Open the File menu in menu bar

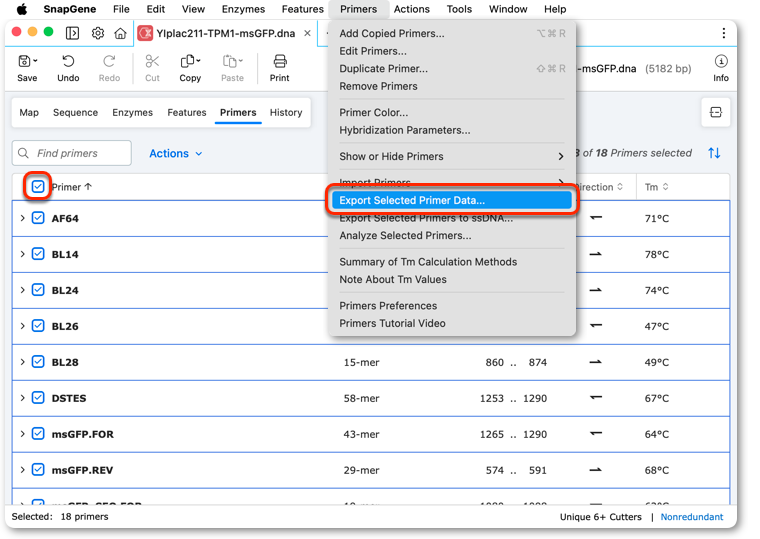click(x=121, y=9)
